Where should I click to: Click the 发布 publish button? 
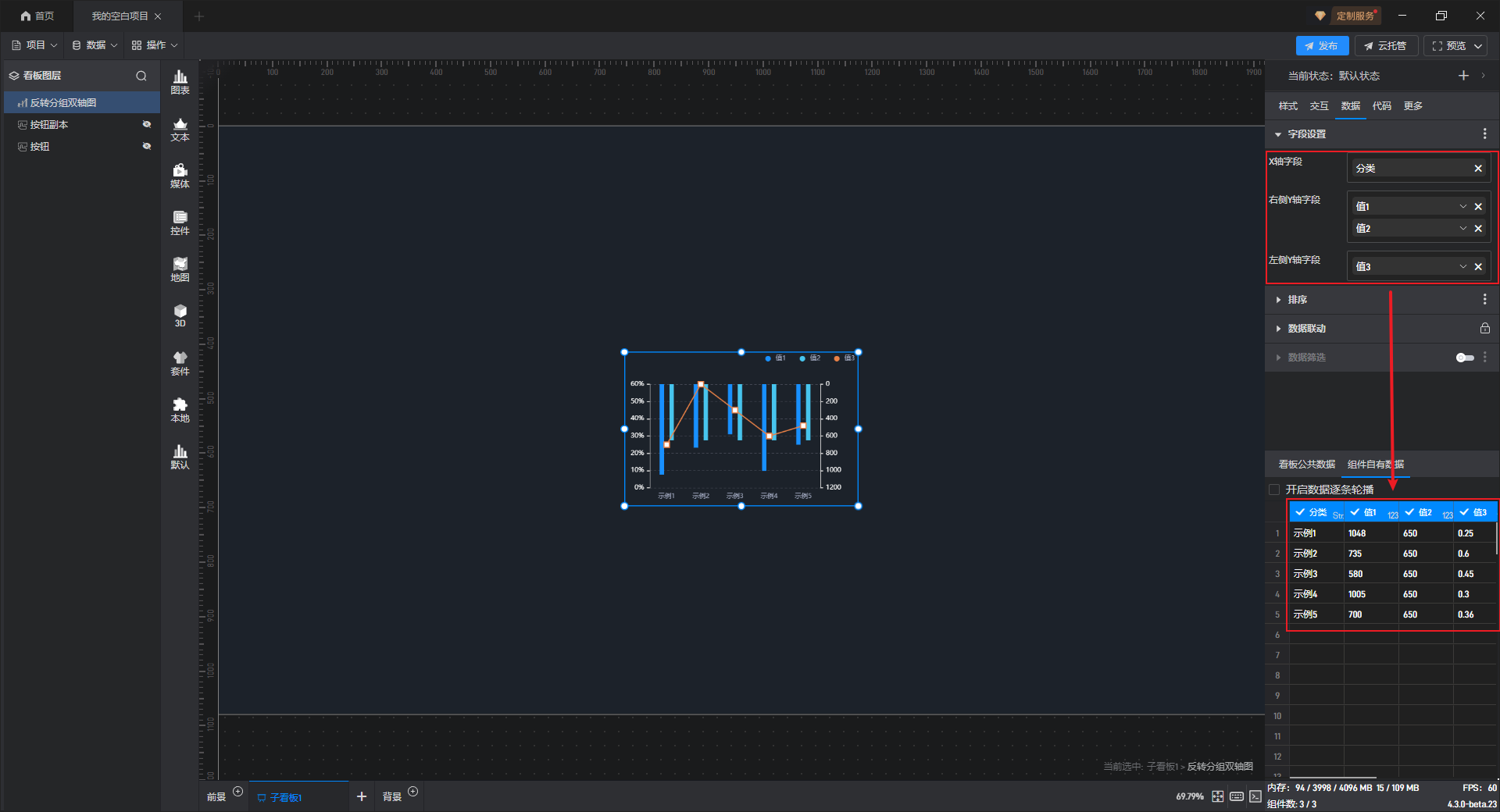click(1322, 46)
